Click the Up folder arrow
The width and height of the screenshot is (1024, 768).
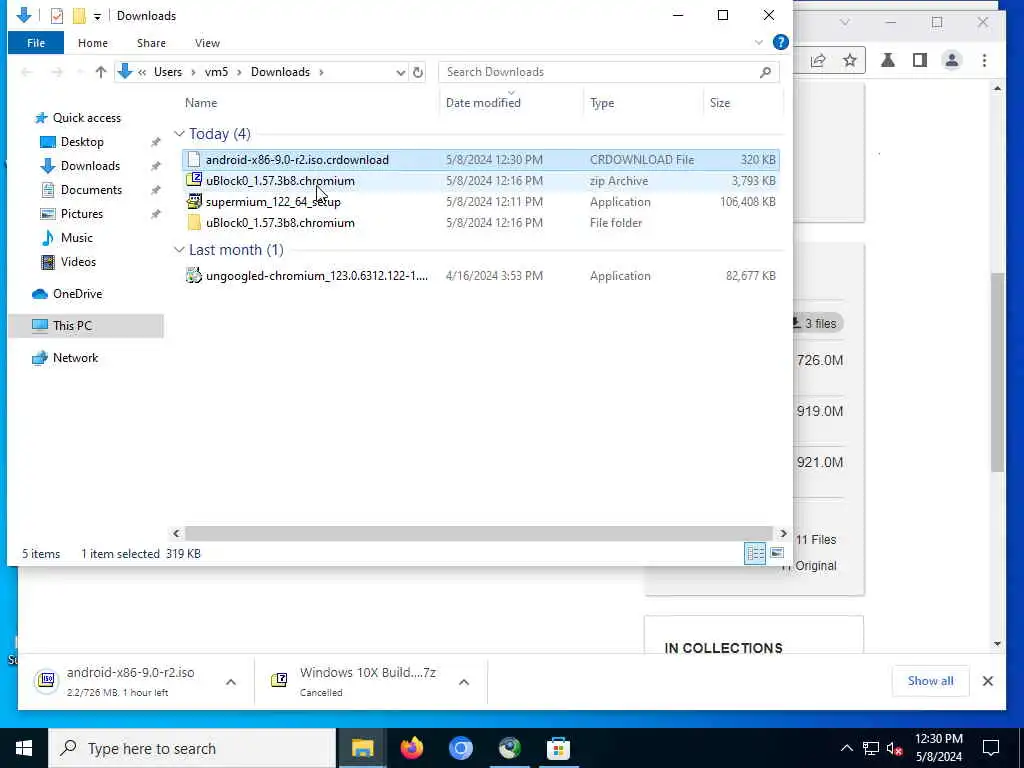point(101,72)
